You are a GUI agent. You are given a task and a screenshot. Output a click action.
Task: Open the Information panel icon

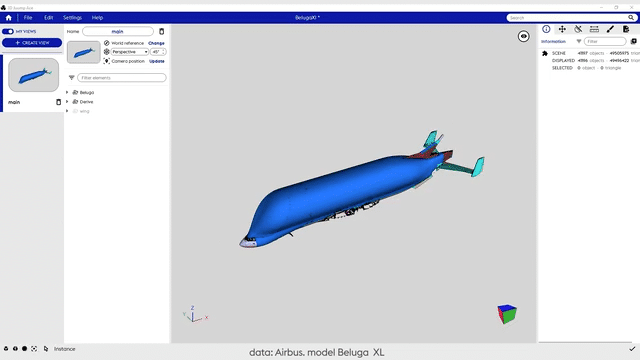coord(546,29)
